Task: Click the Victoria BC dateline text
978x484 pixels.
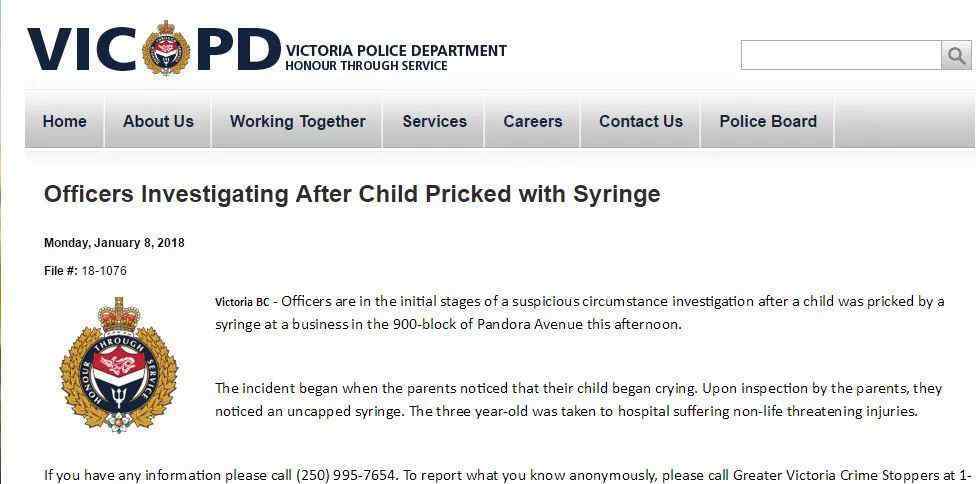Action: point(242,302)
